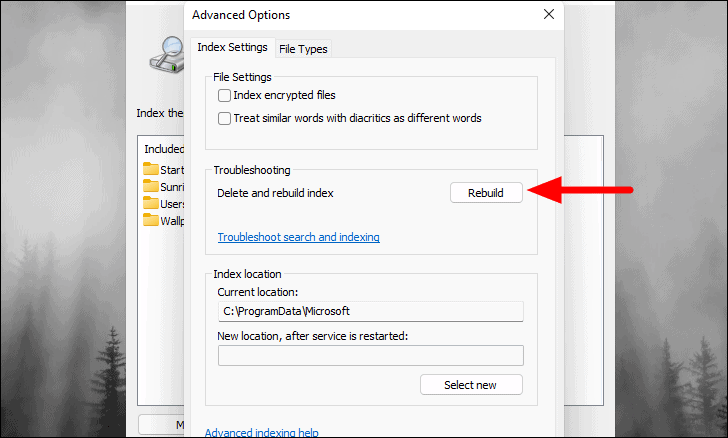The width and height of the screenshot is (728, 438).
Task: Select the Index Settings tab
Action: coord(232,47)
